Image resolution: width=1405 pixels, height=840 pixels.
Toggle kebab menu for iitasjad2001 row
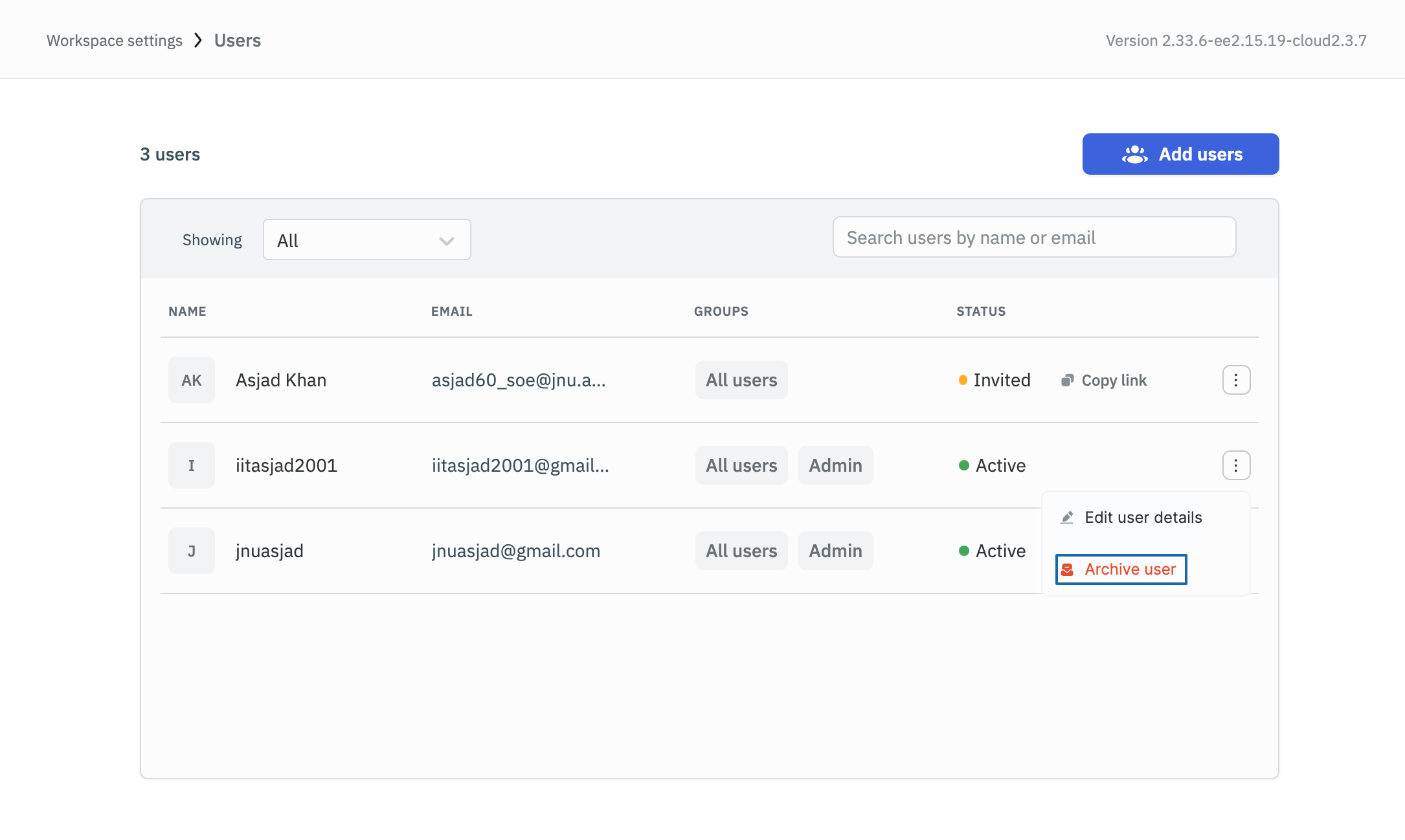1235,465
